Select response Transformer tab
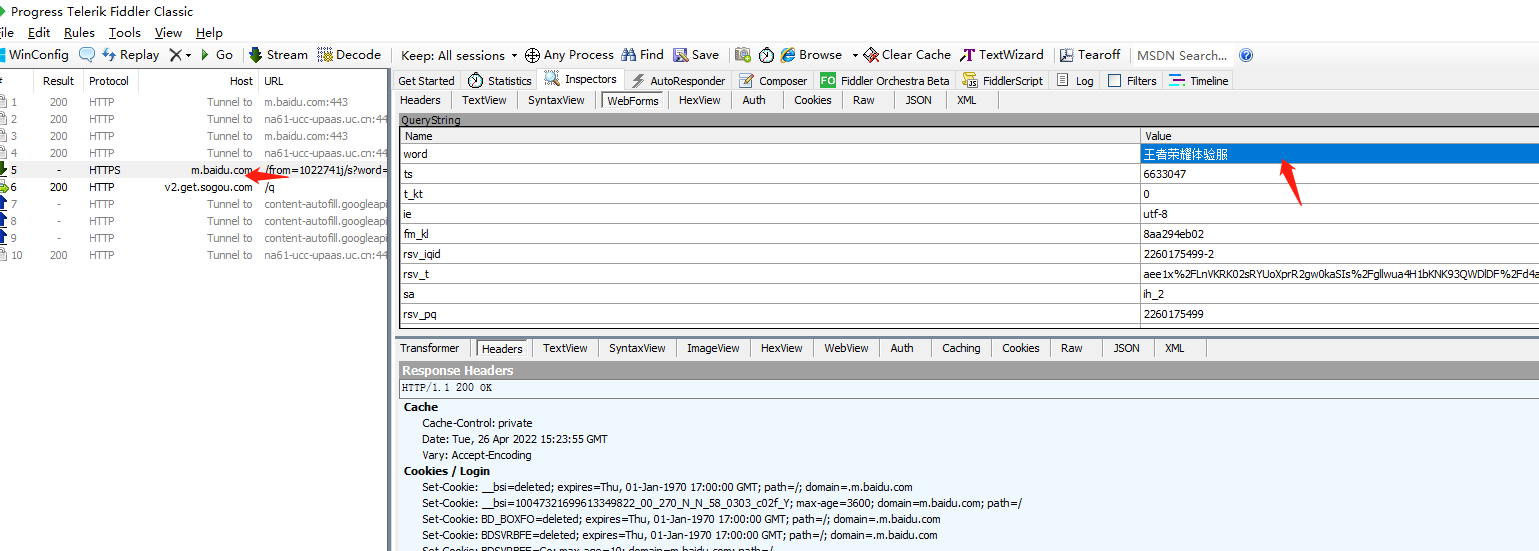The height and width of the screenshot is (551, 1539). (x=430, y=348)
